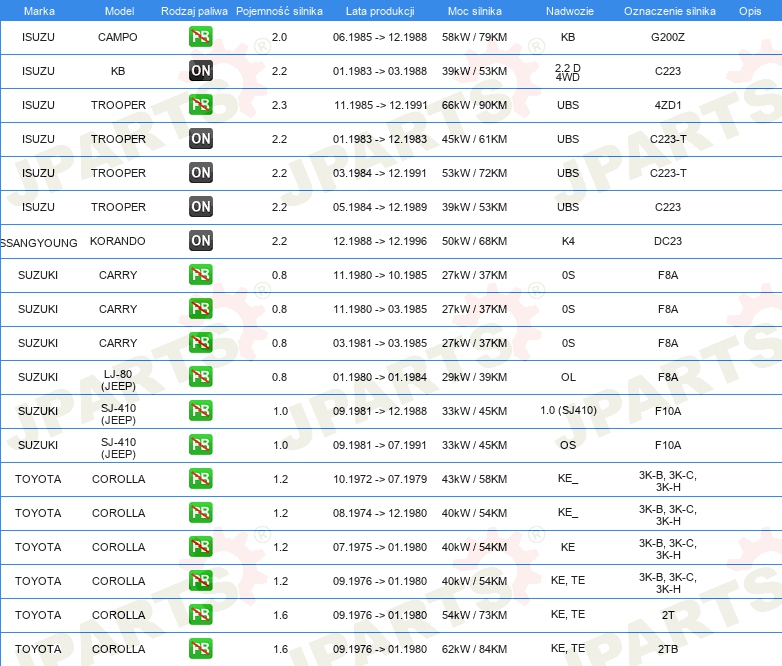Click petrol icon in COROLLA 2T engine row
This screenshot has width=782, height=666.
200,615
